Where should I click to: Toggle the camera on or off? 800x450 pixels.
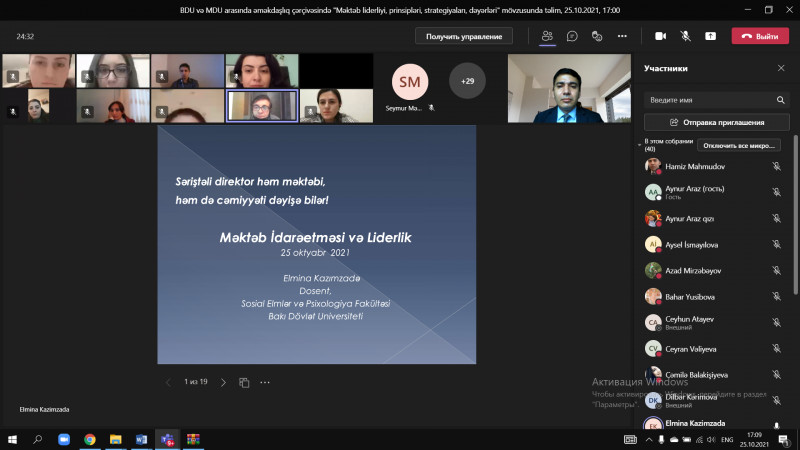click(660, 35)
